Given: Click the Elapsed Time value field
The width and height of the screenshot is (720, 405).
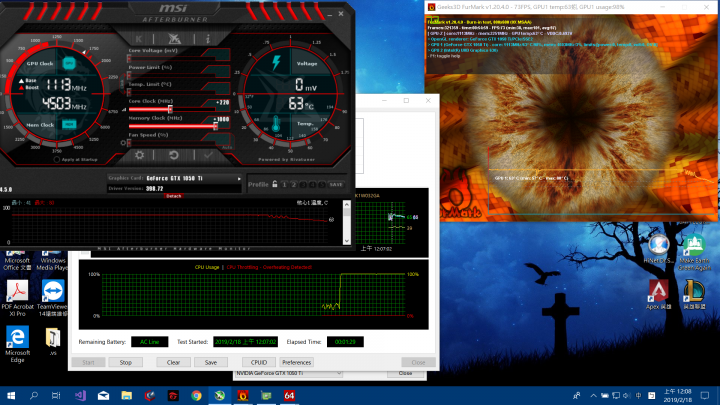Looking at the screenshot, I should tap(345, 342).
